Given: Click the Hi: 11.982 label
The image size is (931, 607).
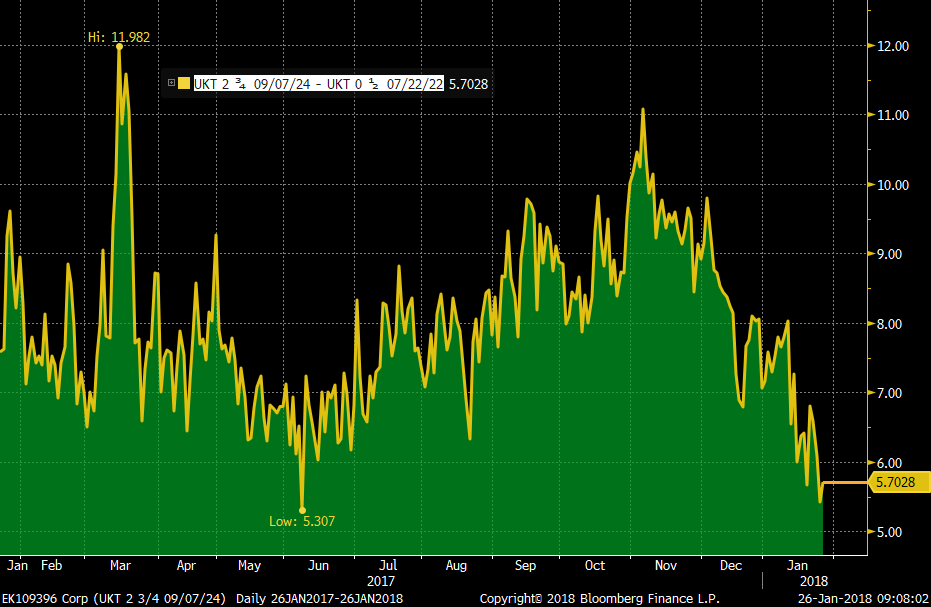Looking at the screenshot, I should [x=119, y=37].
